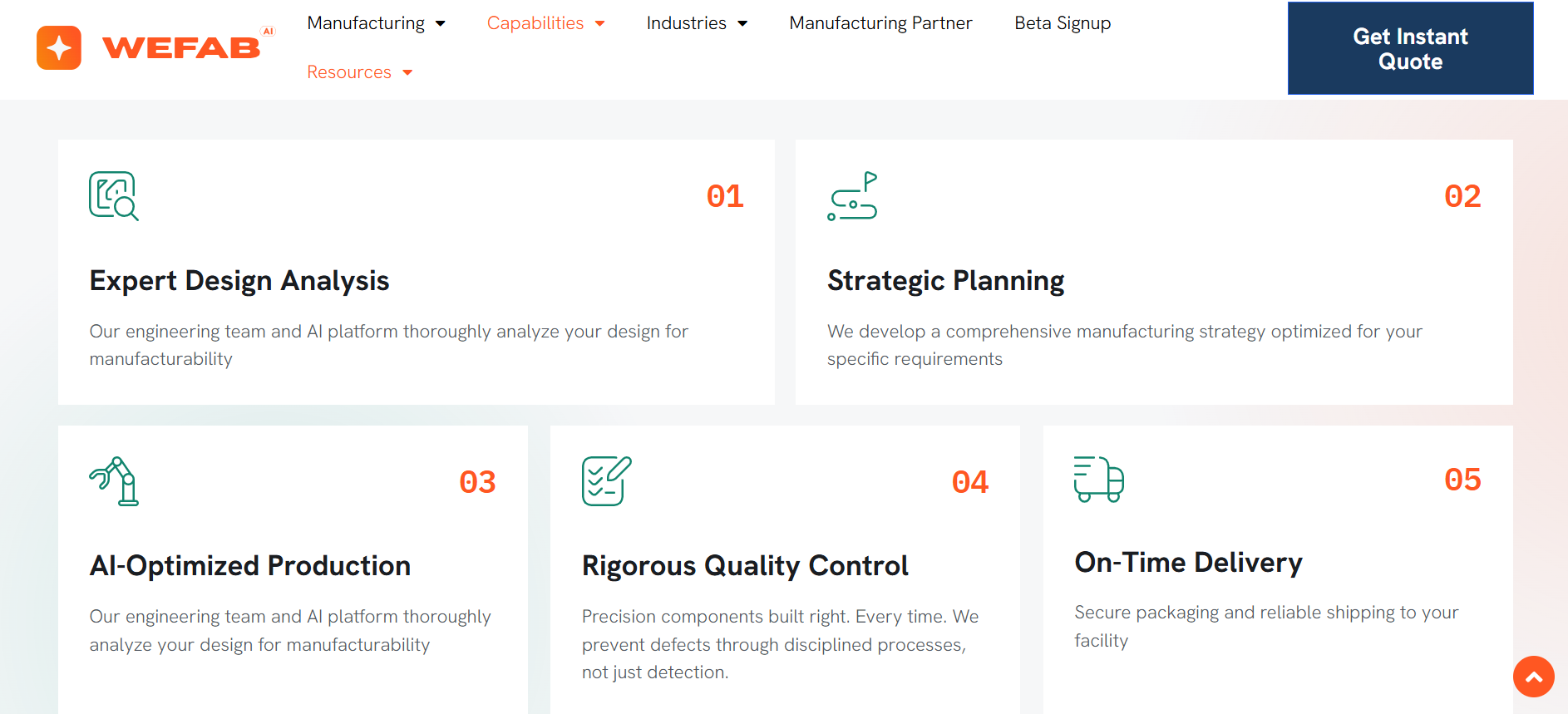The height and width of the screenshot is (714, 1568).
Task: Click the AI-Optimized Production robot arm icon
Action: [x=114, y=481]
